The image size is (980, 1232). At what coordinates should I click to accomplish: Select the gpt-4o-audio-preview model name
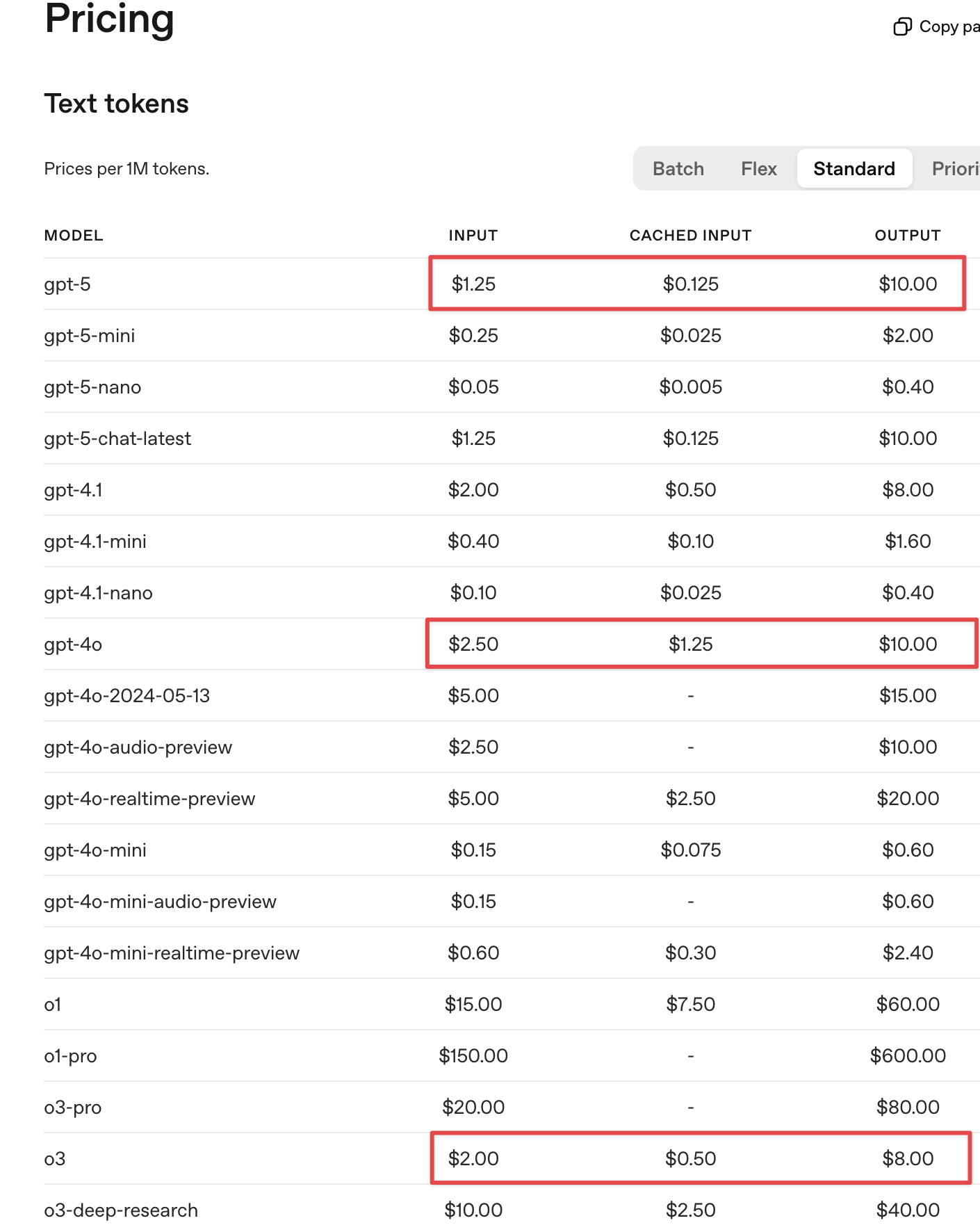[138, 747]
